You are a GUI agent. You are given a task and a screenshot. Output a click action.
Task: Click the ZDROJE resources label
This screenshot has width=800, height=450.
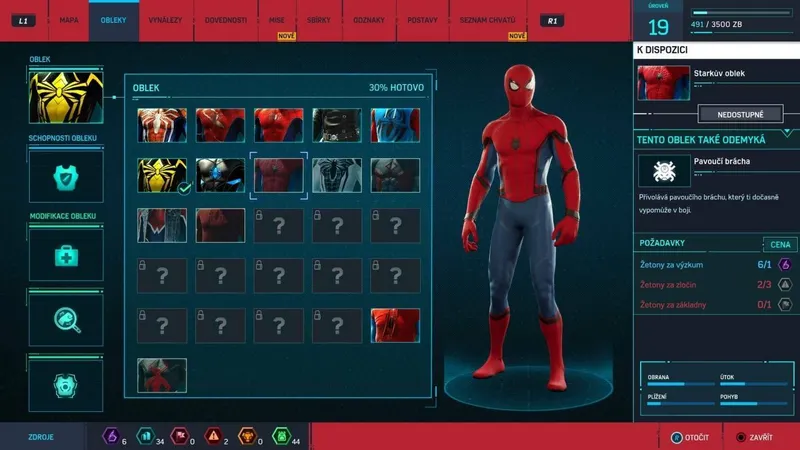41,437
